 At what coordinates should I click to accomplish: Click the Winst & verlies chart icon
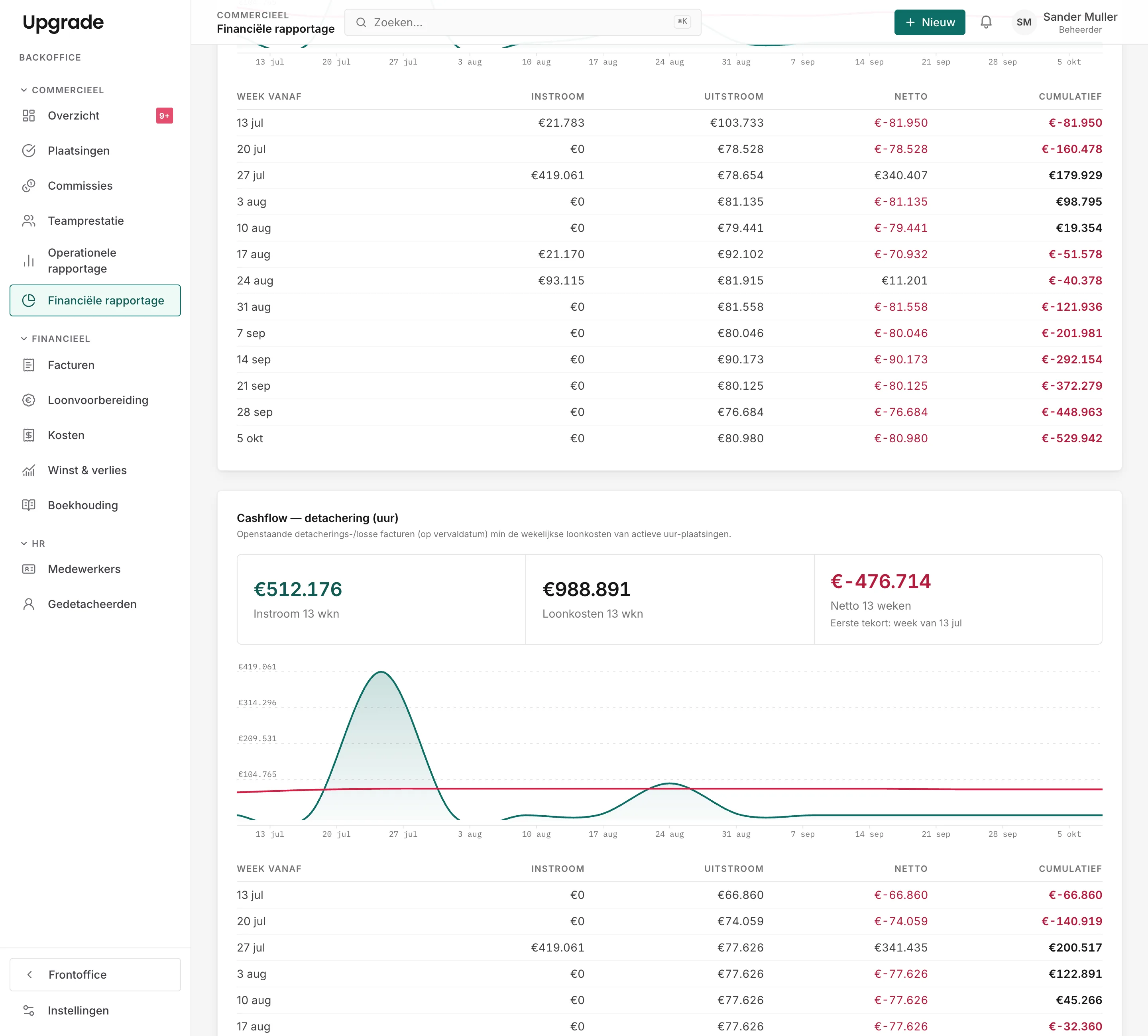(x=28, y=470)
